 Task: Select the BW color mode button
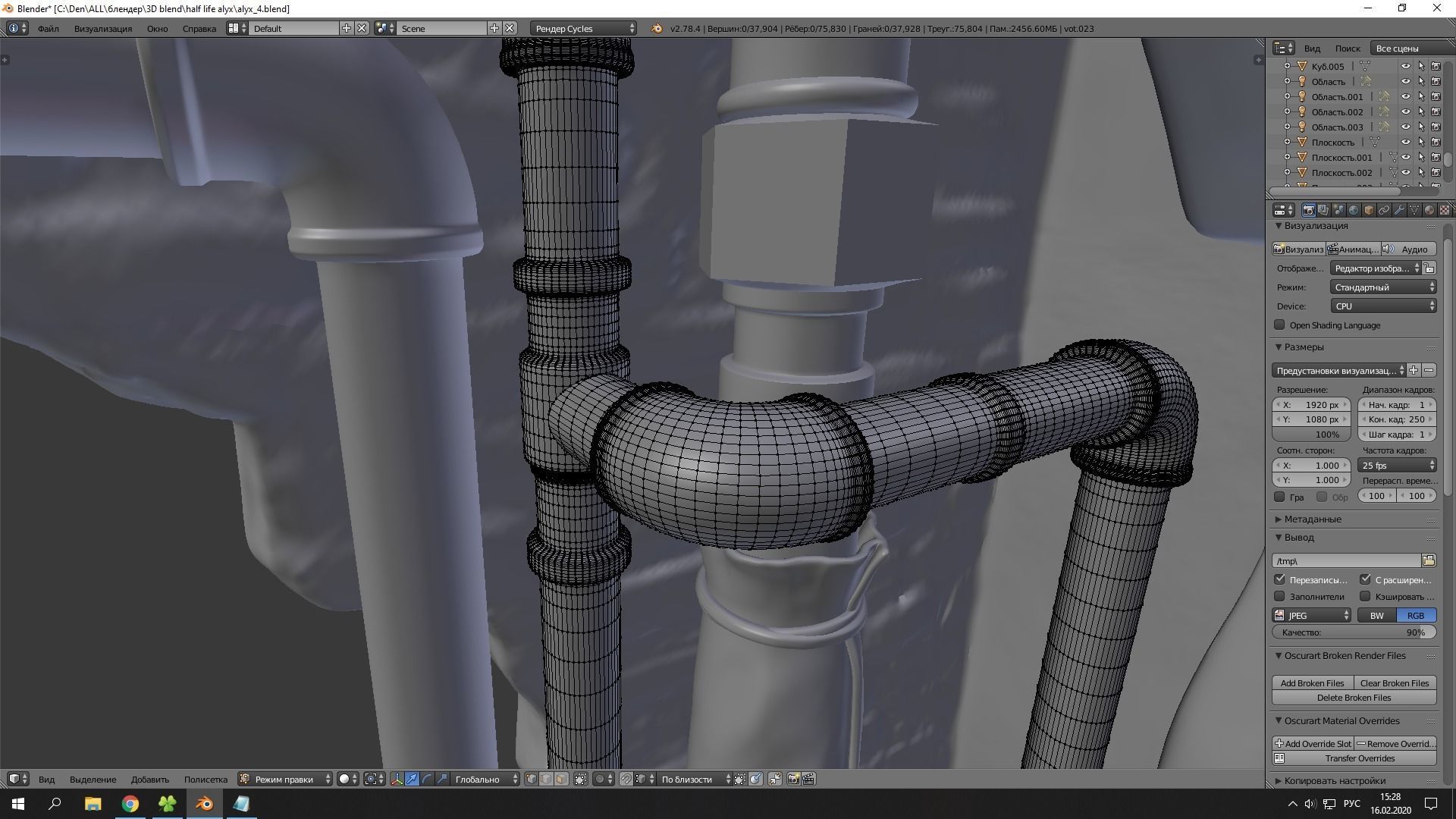1376,615
